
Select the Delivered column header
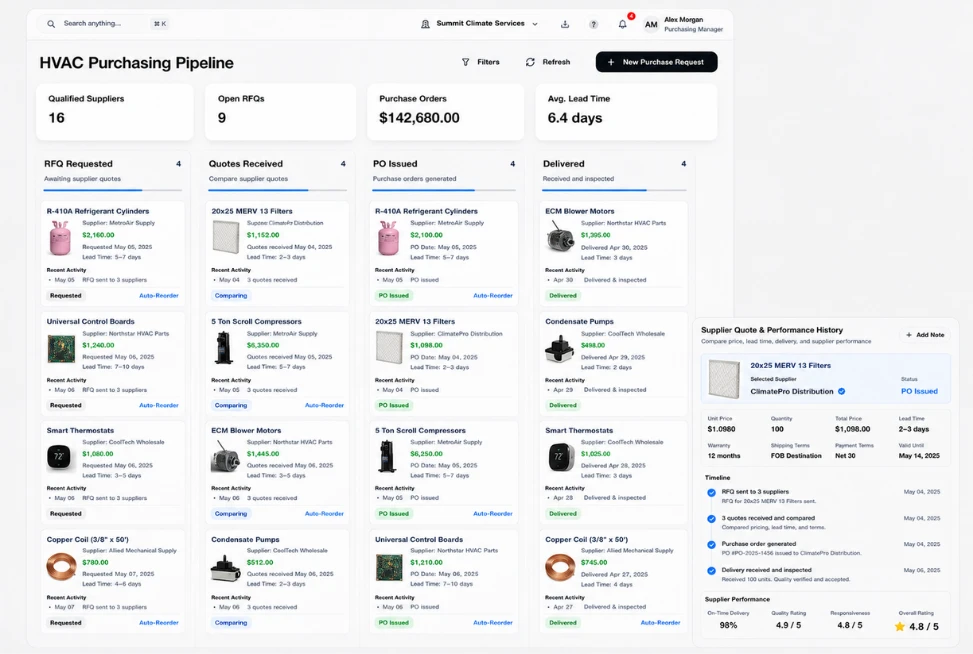(x=563, y=164)
